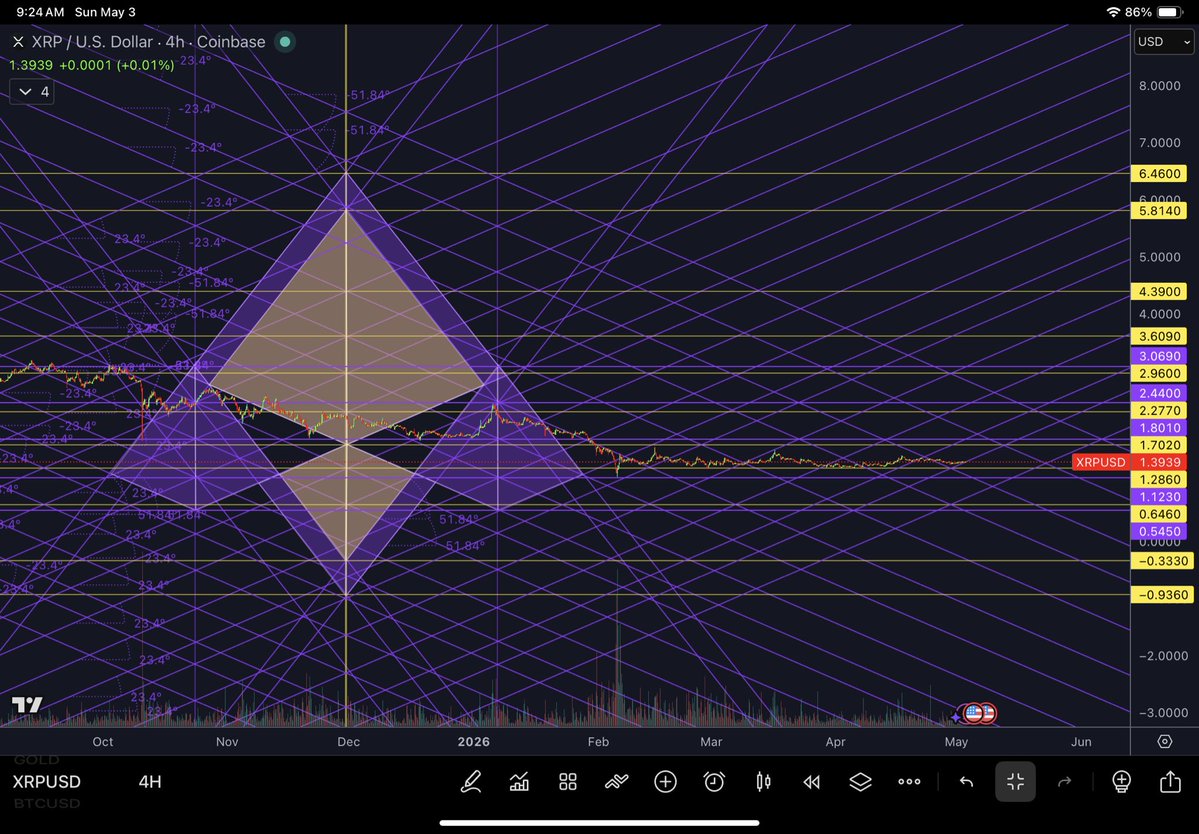Image resolution: width=1199 pixels, height=834 pixels.
Task: Open the candlestick chart type icon
Action: (x=763, y=781)
